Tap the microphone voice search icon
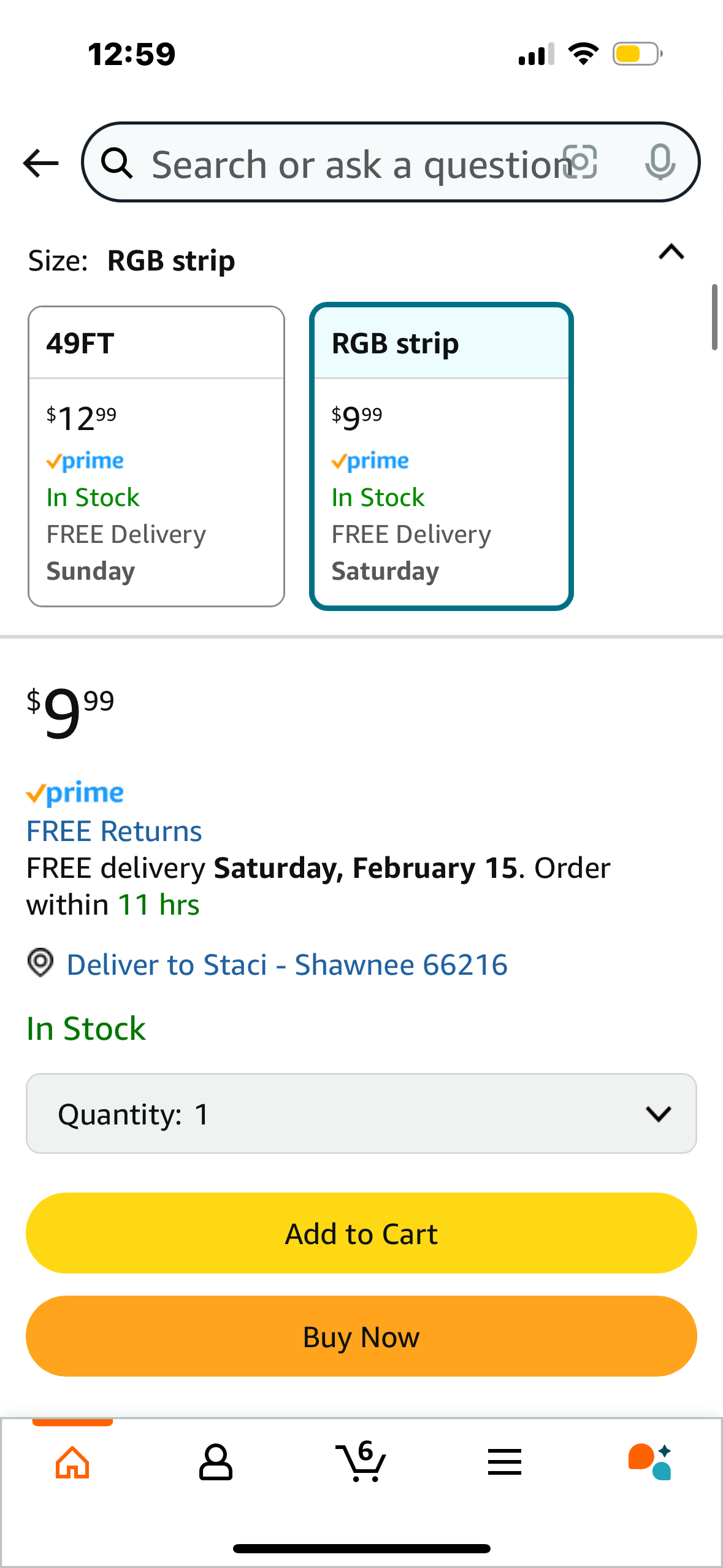 tap(660, 163)
